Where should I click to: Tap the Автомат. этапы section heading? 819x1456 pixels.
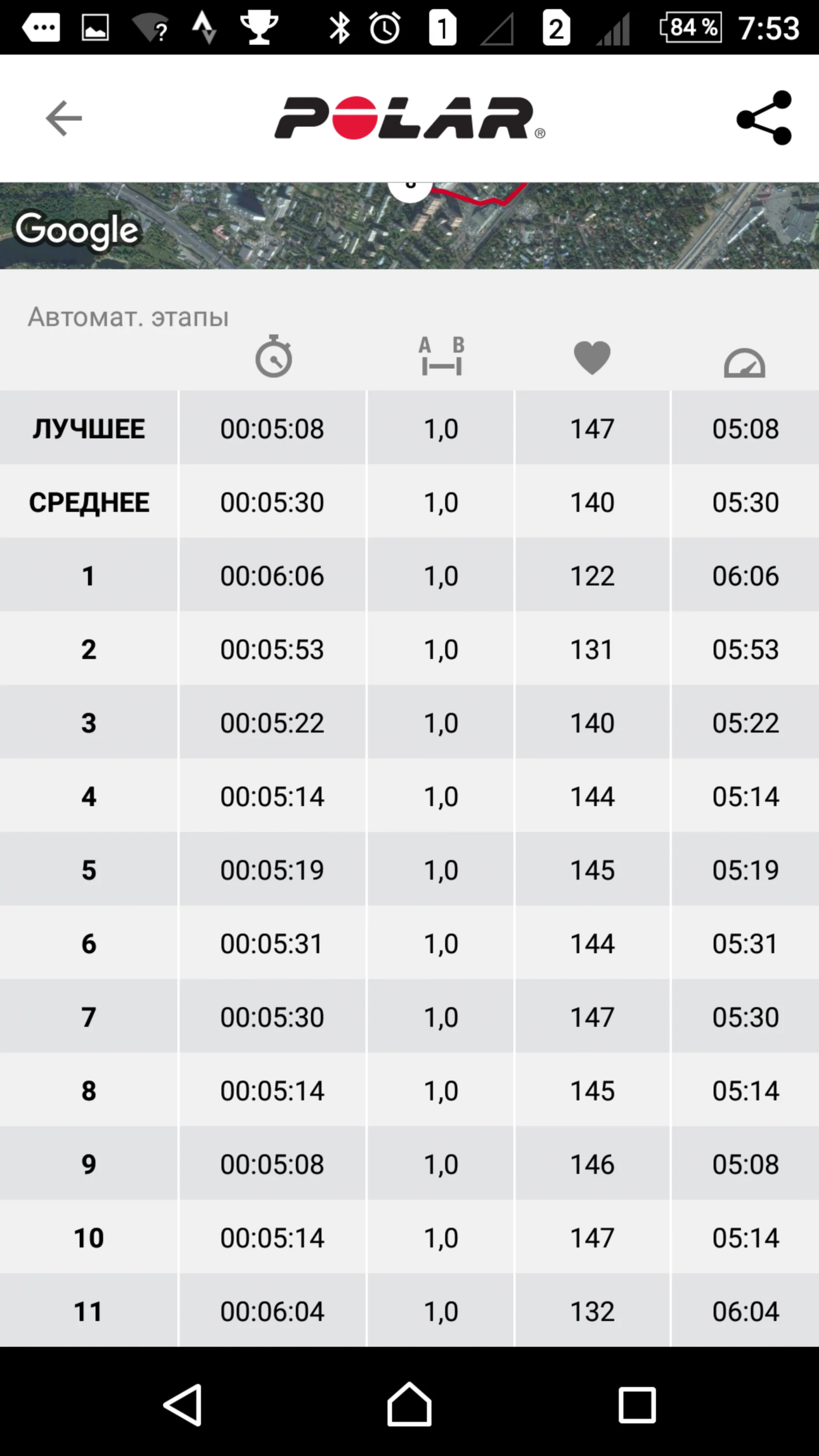[x=128, y=316]
